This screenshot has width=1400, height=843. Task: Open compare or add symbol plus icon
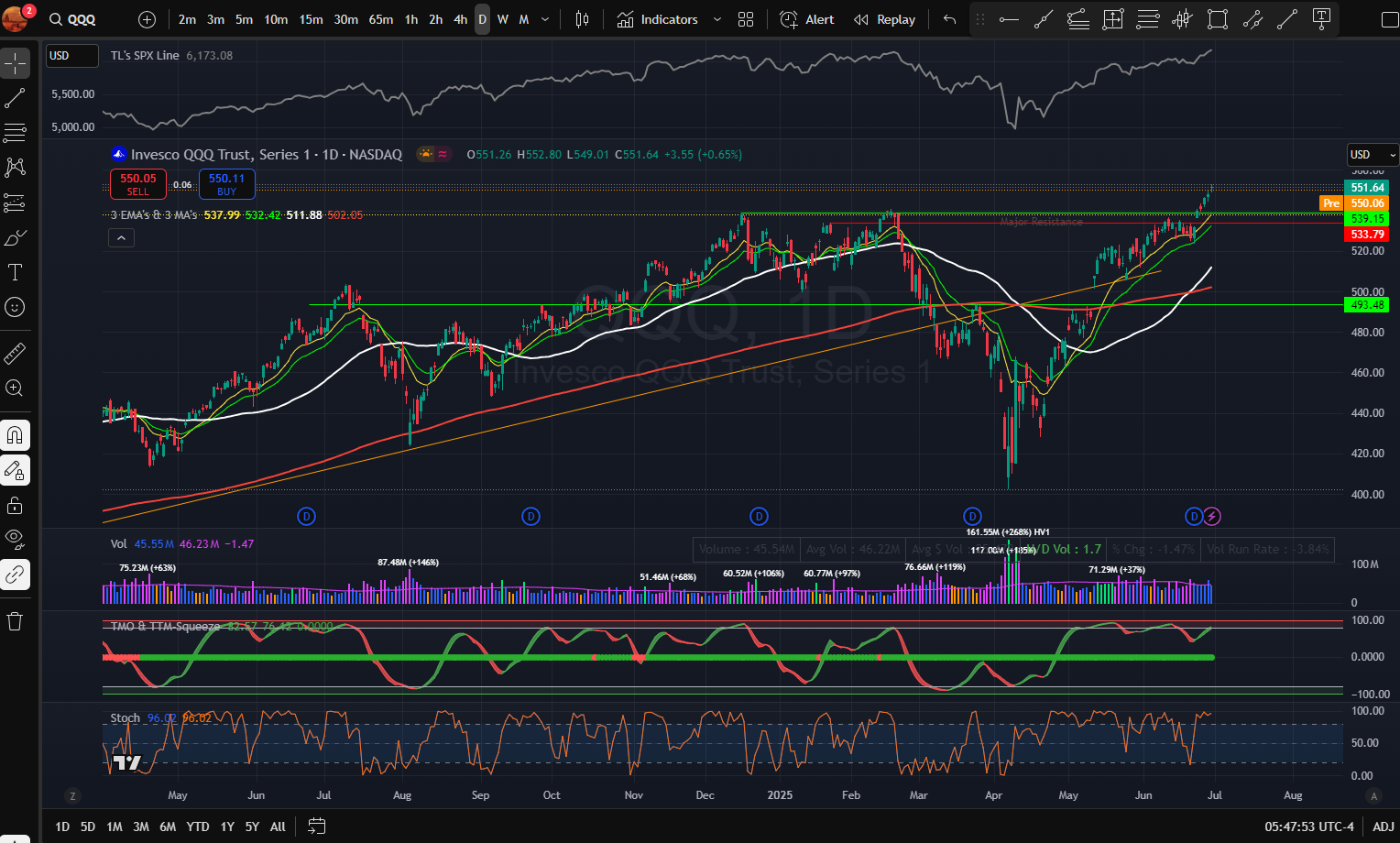point(147,19)
